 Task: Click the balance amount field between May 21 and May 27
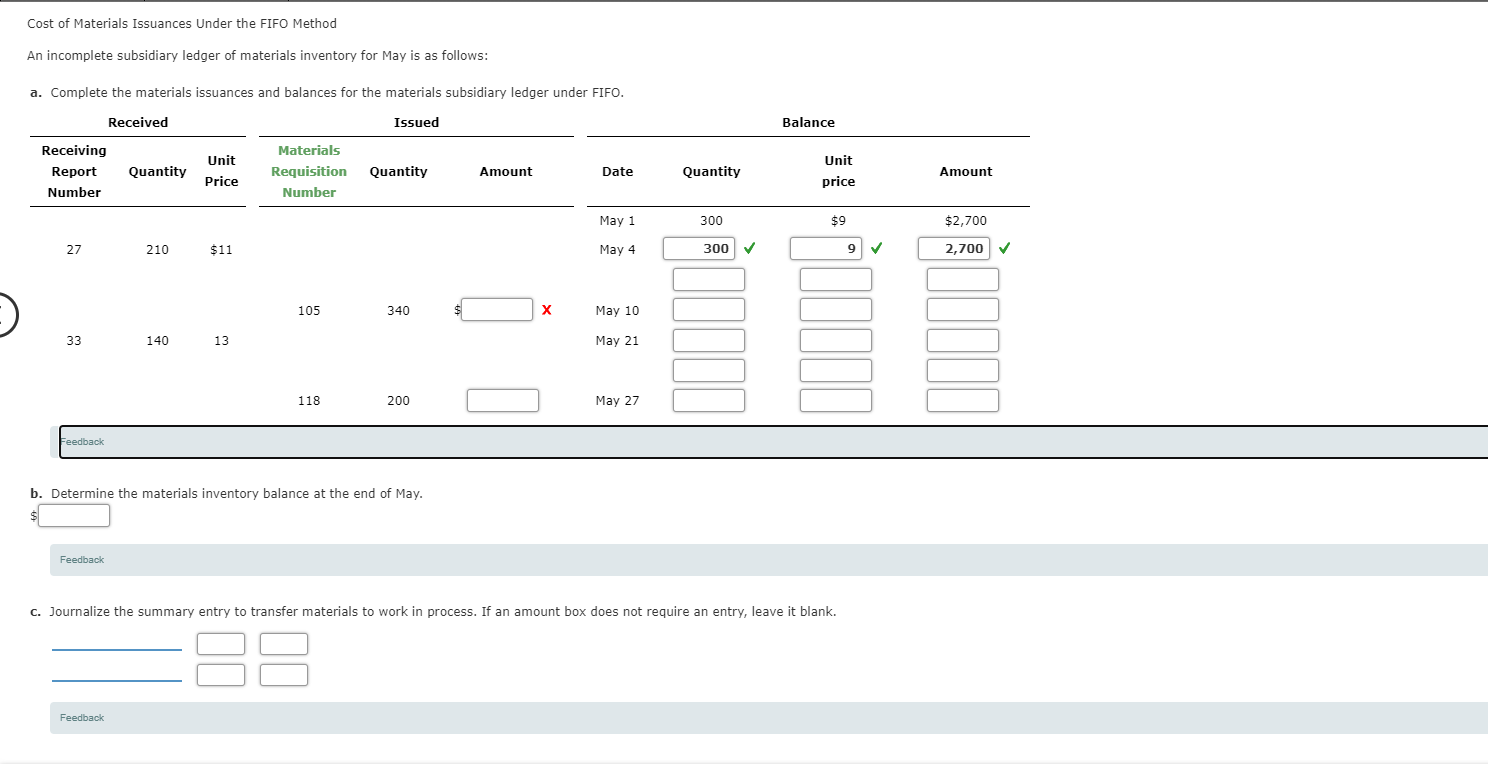963,370
